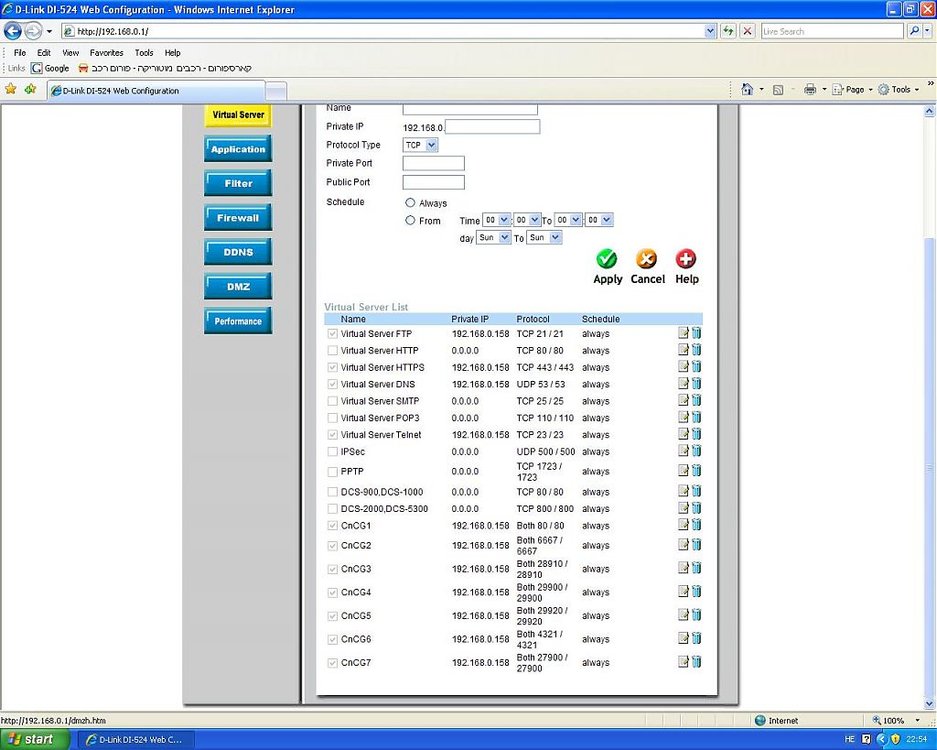Image resolution: width=937 pixels, height=750 pixels.
Task: Select the From schedule radio button
Action: [x=410, y=221]
